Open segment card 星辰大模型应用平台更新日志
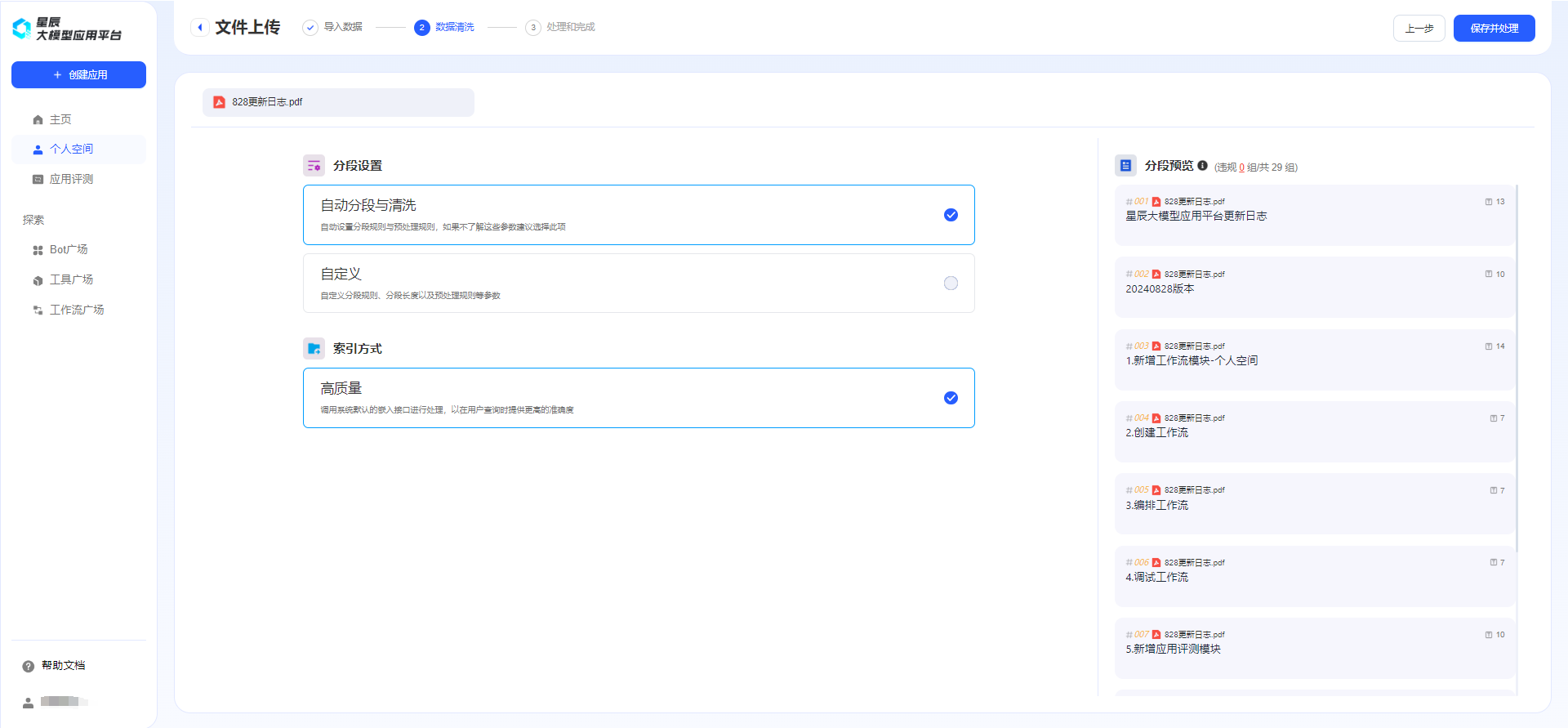The height and width of the screenshot is (728, 1568). [1314, 215]
